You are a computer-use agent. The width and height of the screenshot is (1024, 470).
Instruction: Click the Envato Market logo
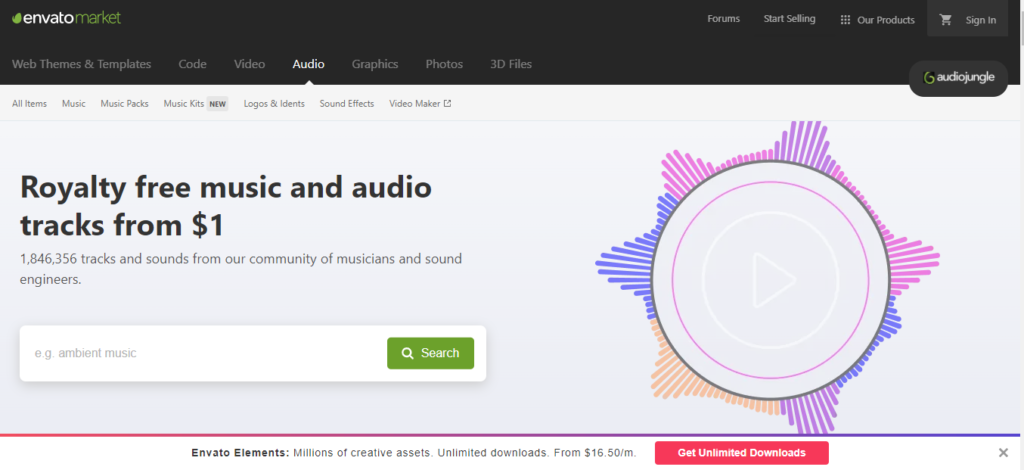(67, 18)
